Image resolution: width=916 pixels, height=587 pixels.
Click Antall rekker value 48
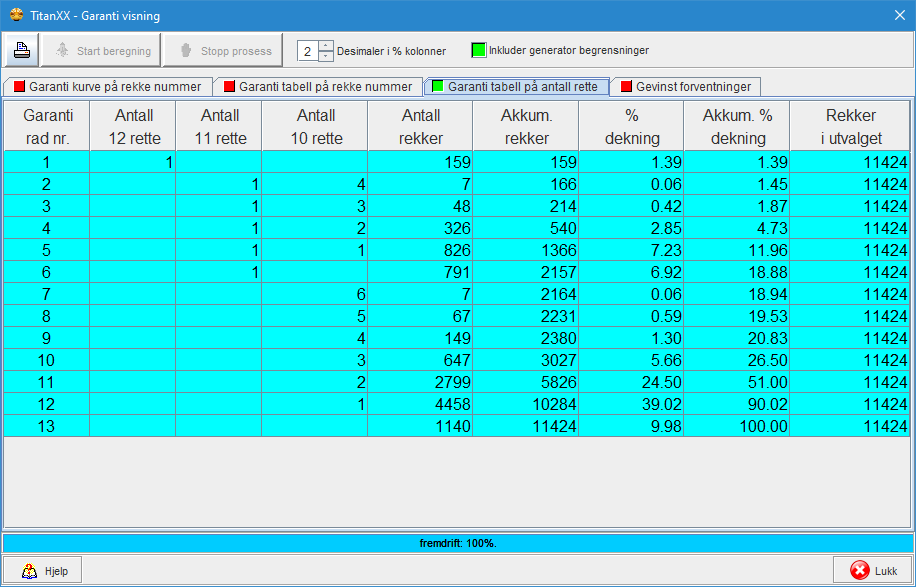[x=420, y=206]
